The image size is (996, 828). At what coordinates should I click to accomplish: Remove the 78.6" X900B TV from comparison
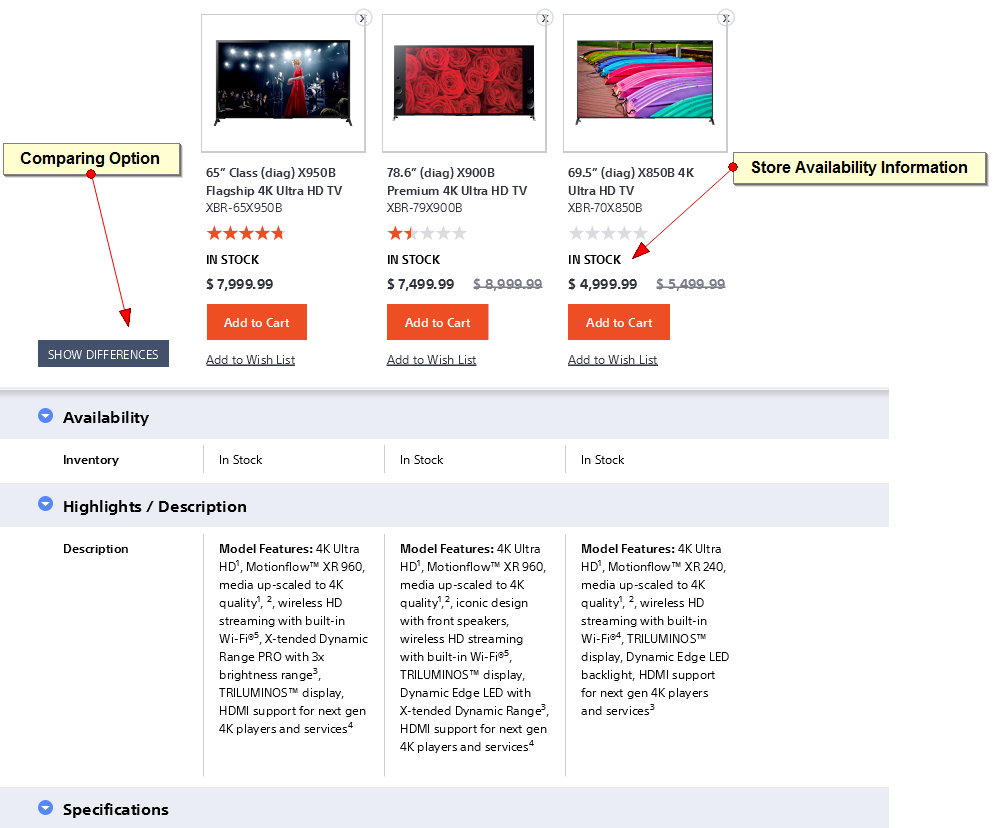coord(544,17)
